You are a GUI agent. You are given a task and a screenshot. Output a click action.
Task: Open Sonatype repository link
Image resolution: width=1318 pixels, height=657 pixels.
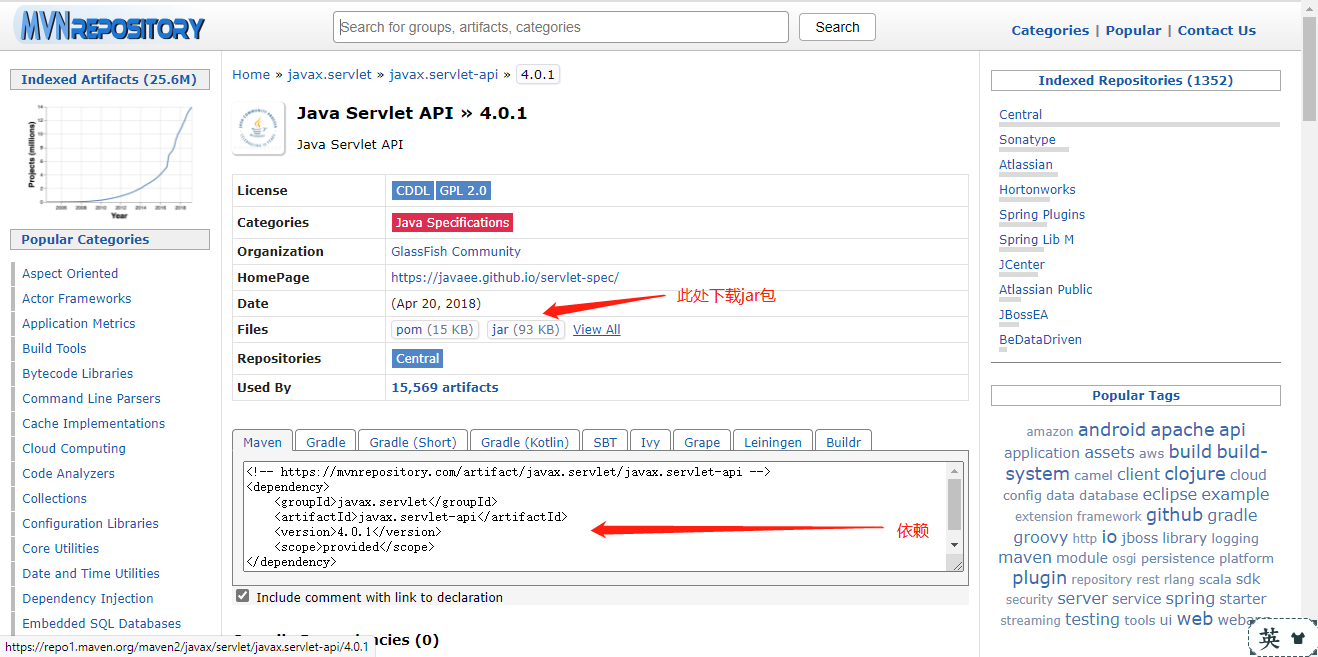click(x=1027, y=139)
